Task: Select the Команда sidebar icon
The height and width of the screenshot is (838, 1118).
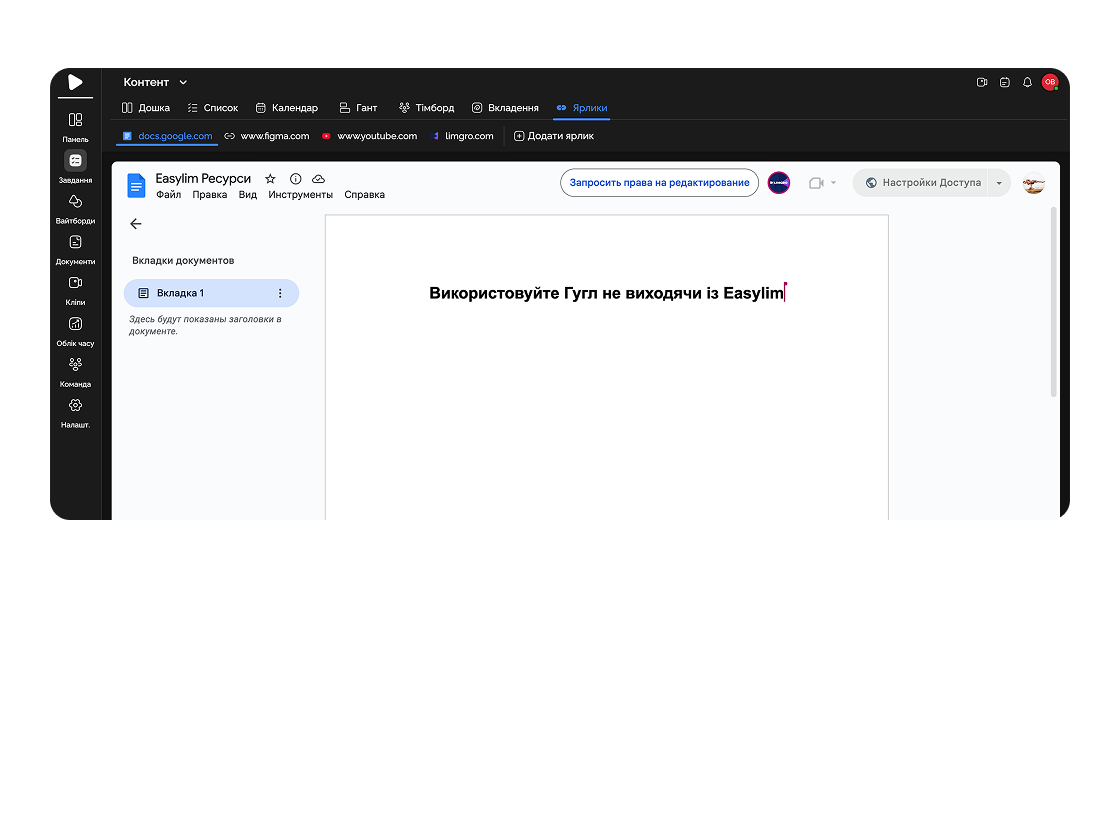Action: pos(75,366)
